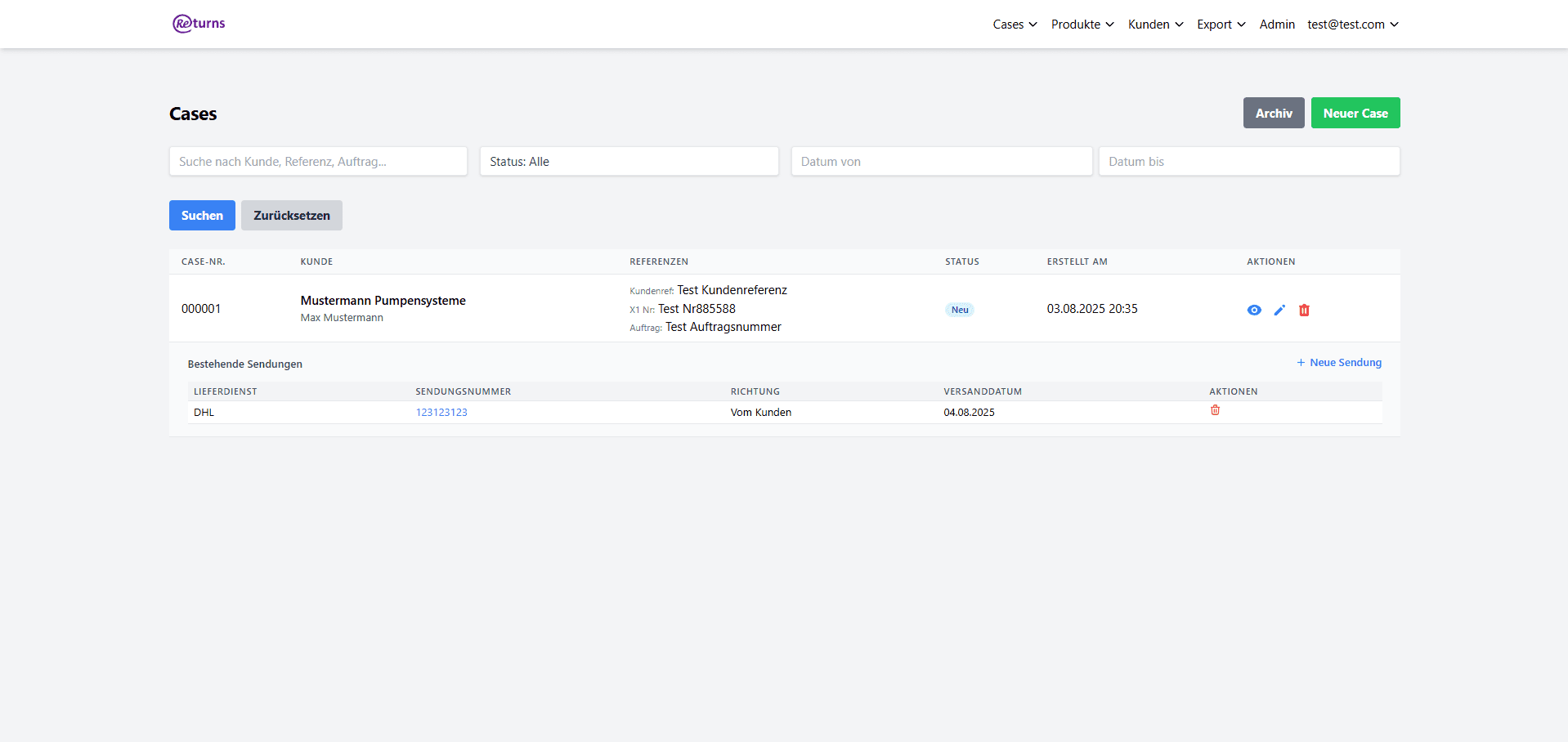Open the test@test.com user menu

[x=1352, y=25]
